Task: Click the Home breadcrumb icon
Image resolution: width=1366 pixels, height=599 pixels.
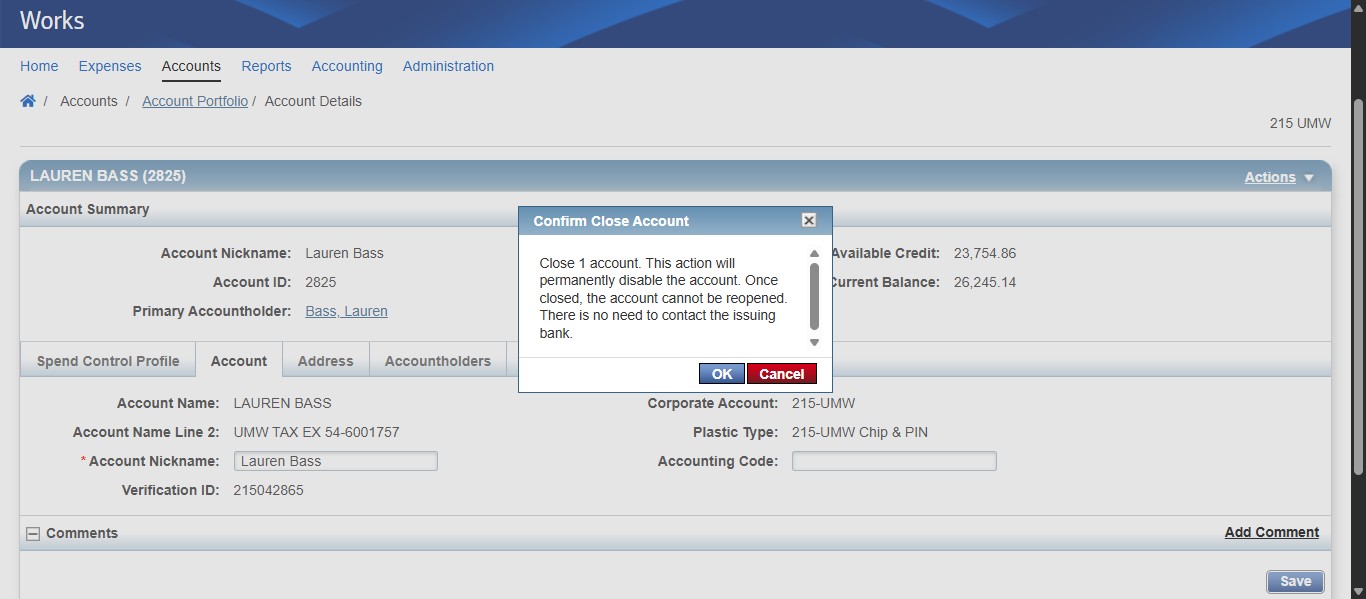Action: click(28, 101)
